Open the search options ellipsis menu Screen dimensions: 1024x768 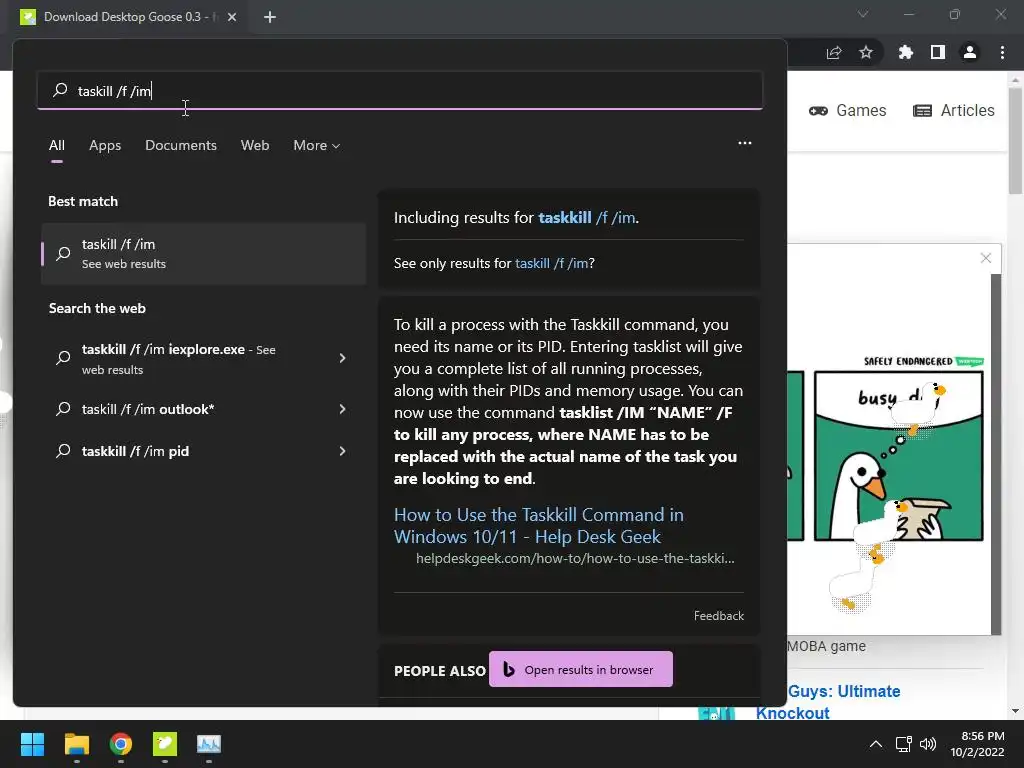coord(744,143)
